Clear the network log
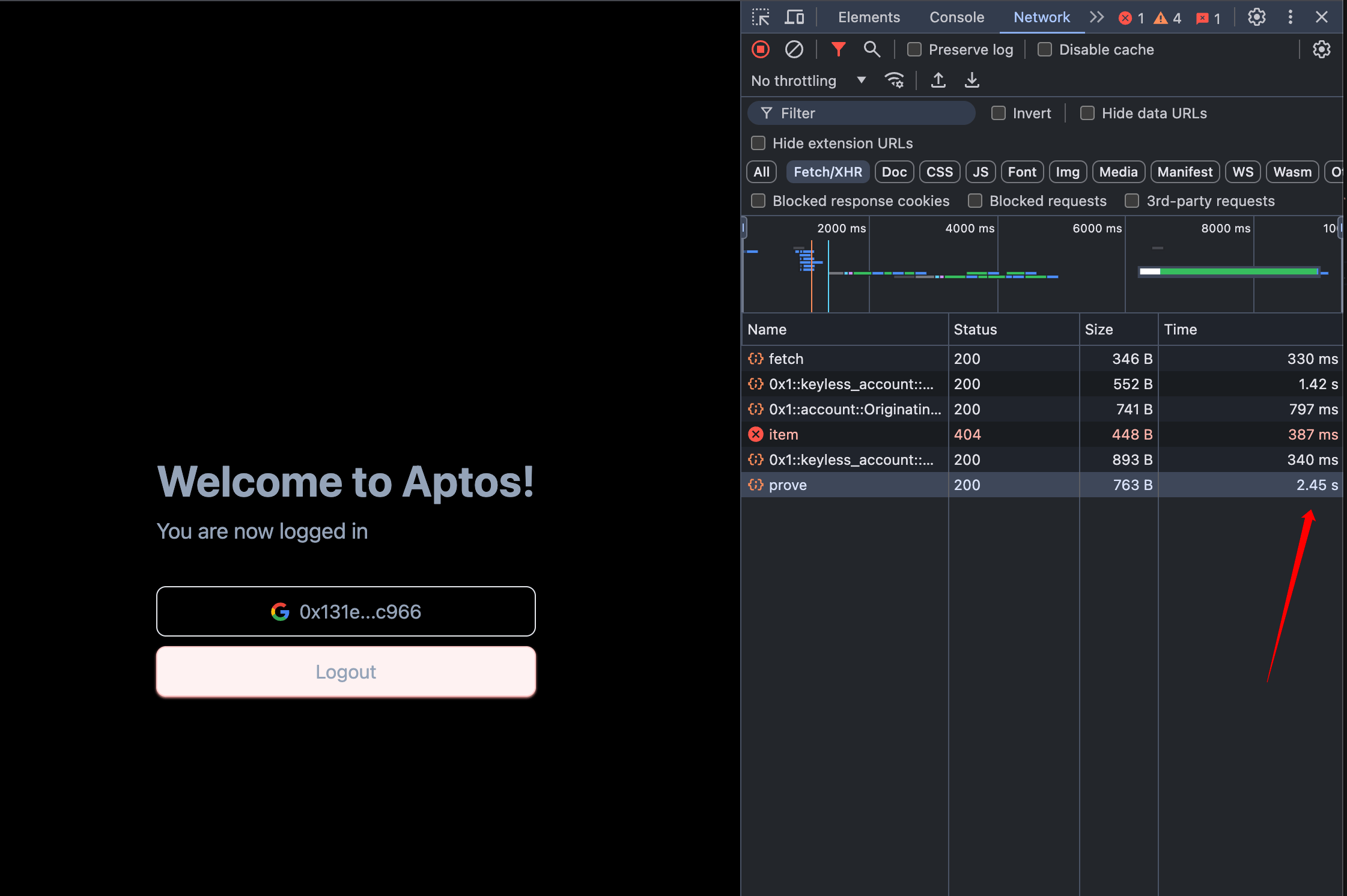 click(794, 49)
